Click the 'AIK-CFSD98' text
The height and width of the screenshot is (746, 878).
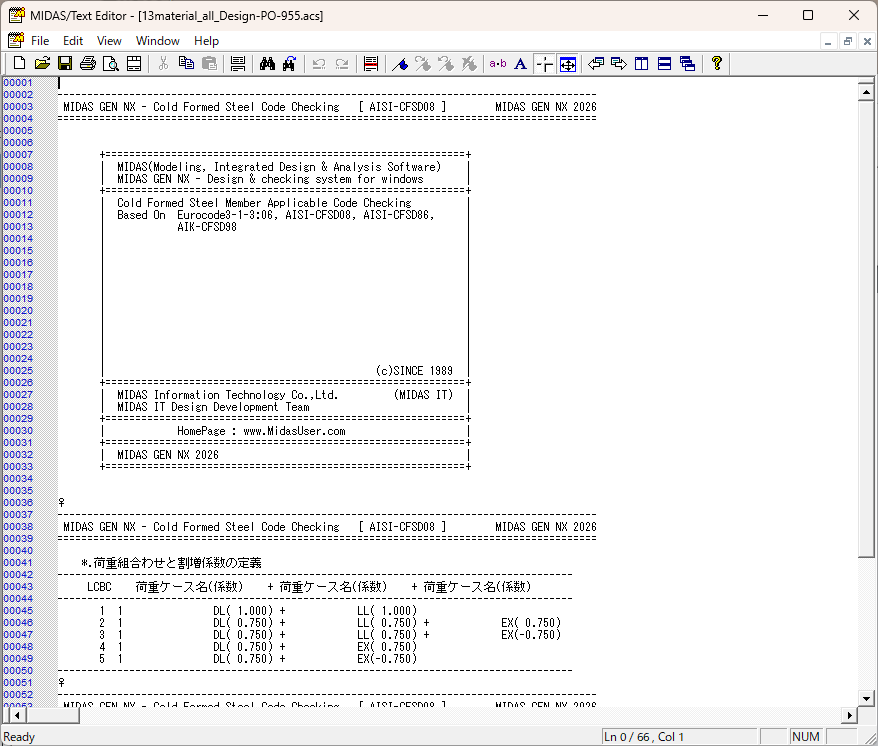(x=207, y=227)
